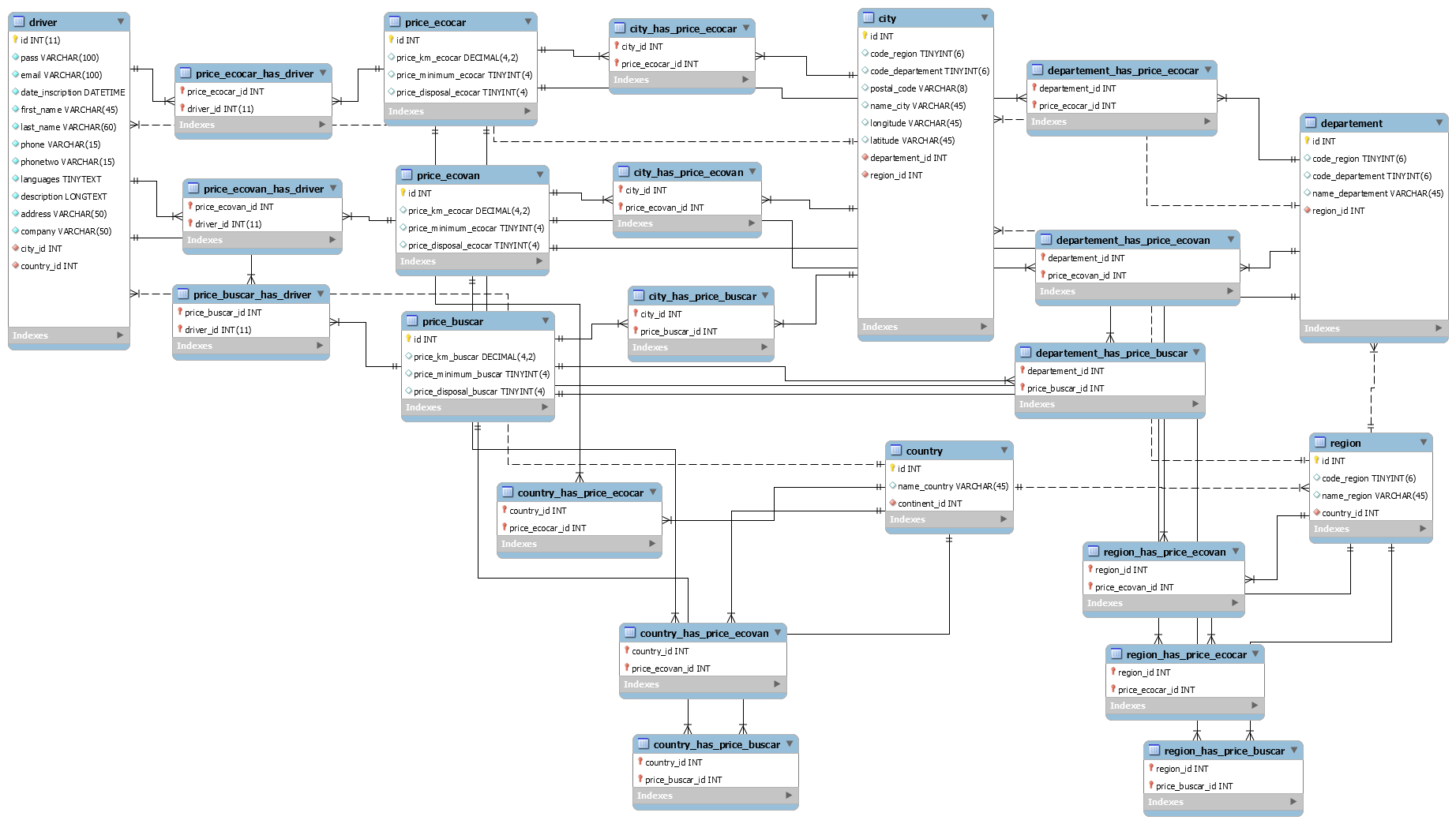Image resolution: width=1456 pixels, height=824 pixels.
Task: Collapse the driver table using header arrow
Action: [121, 22]
